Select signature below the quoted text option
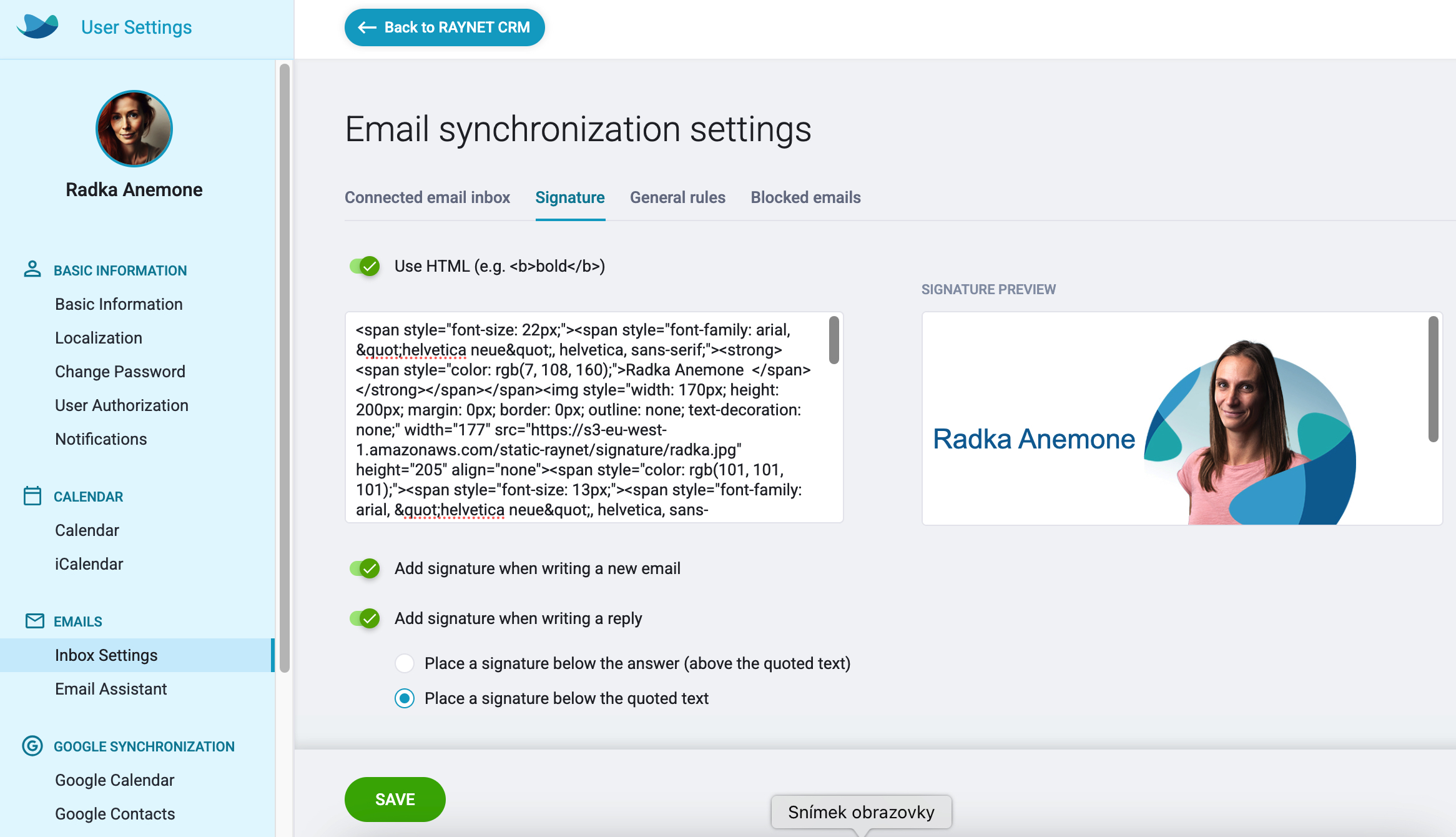The width and height of the screenshot is (1456, 837). pos(405,698)
